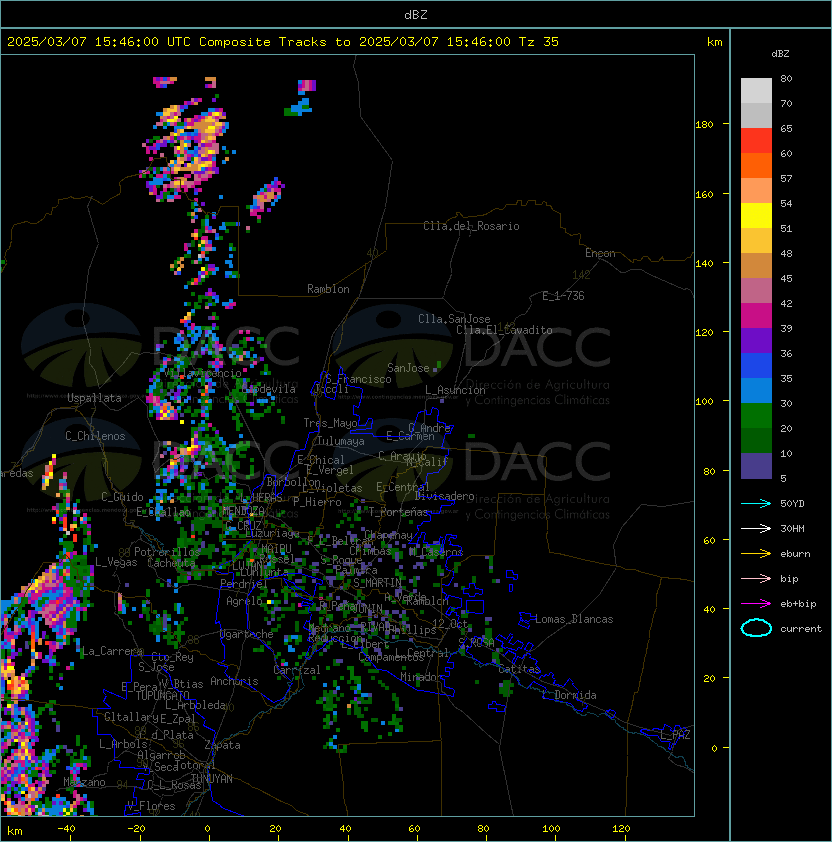Click the Clla.del_Rosario map label

(471, 226)
